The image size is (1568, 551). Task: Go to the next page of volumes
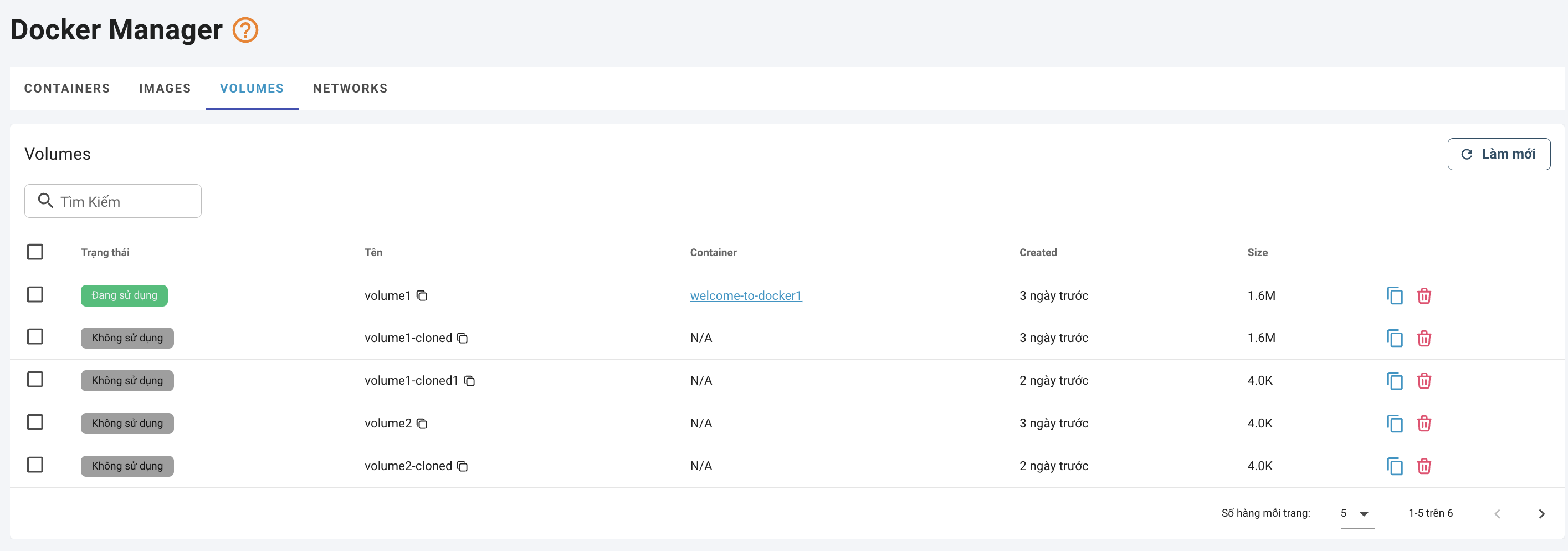pyautogui.click(x=1541, y=514)
